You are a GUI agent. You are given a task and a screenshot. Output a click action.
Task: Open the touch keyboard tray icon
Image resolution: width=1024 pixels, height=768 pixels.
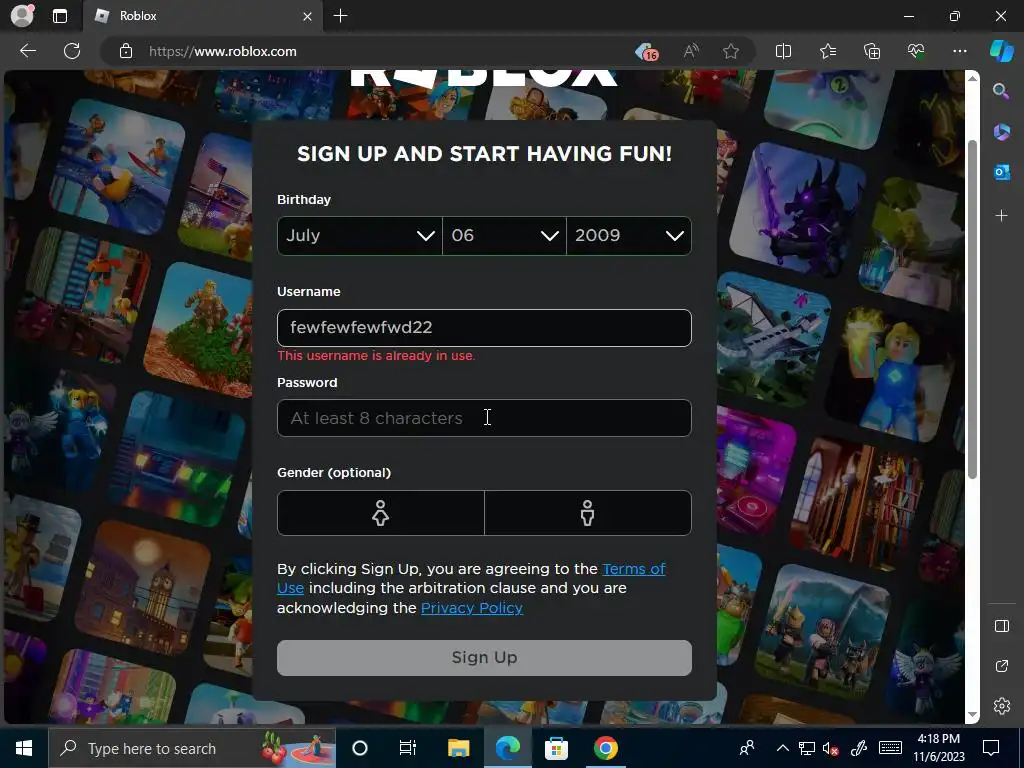890,748
